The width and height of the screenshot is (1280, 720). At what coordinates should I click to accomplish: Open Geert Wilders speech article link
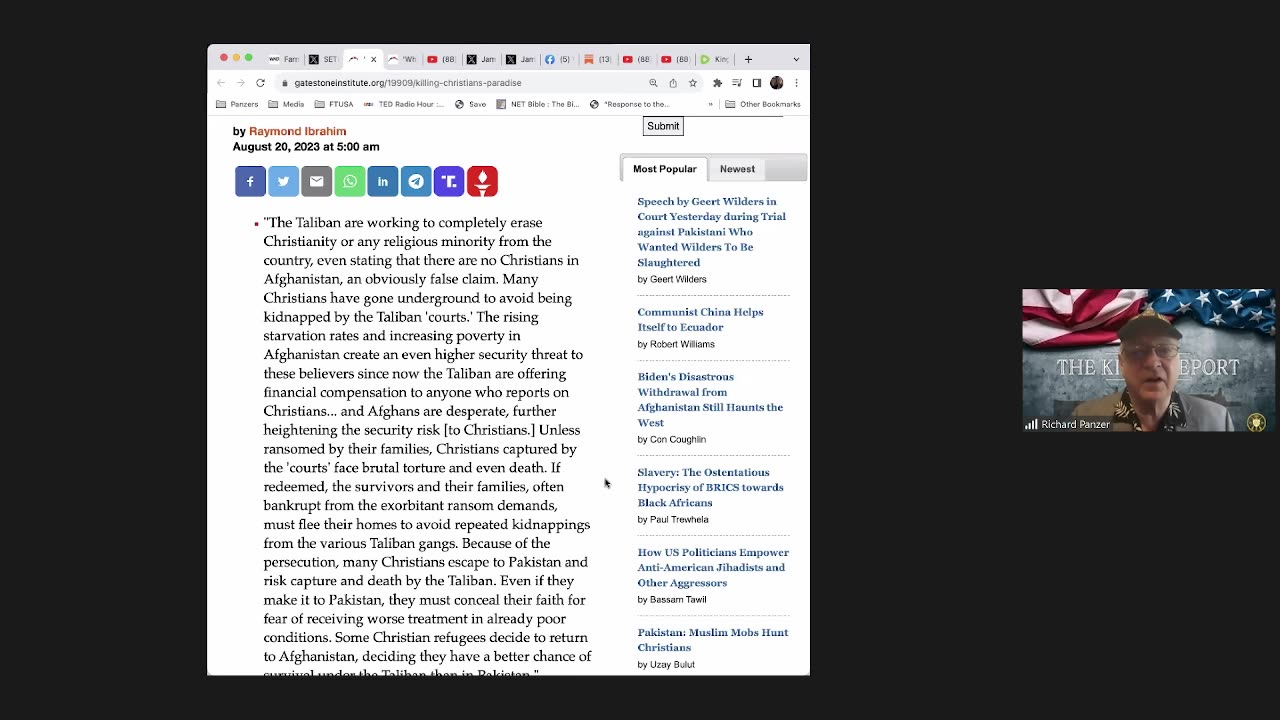pyautogui.click(x=711, y=232)
